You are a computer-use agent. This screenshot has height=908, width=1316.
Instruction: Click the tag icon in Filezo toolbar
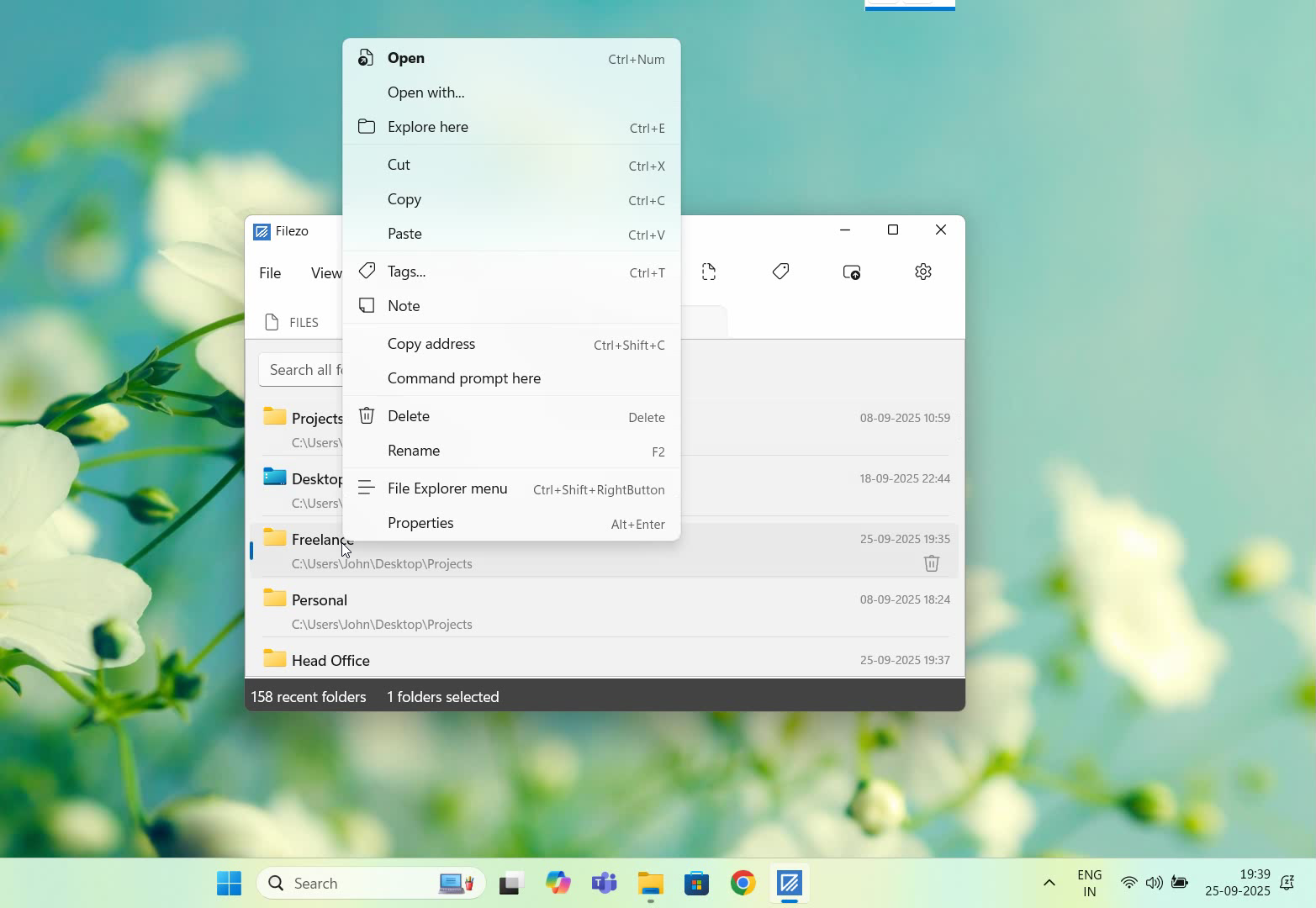[780, 272]
